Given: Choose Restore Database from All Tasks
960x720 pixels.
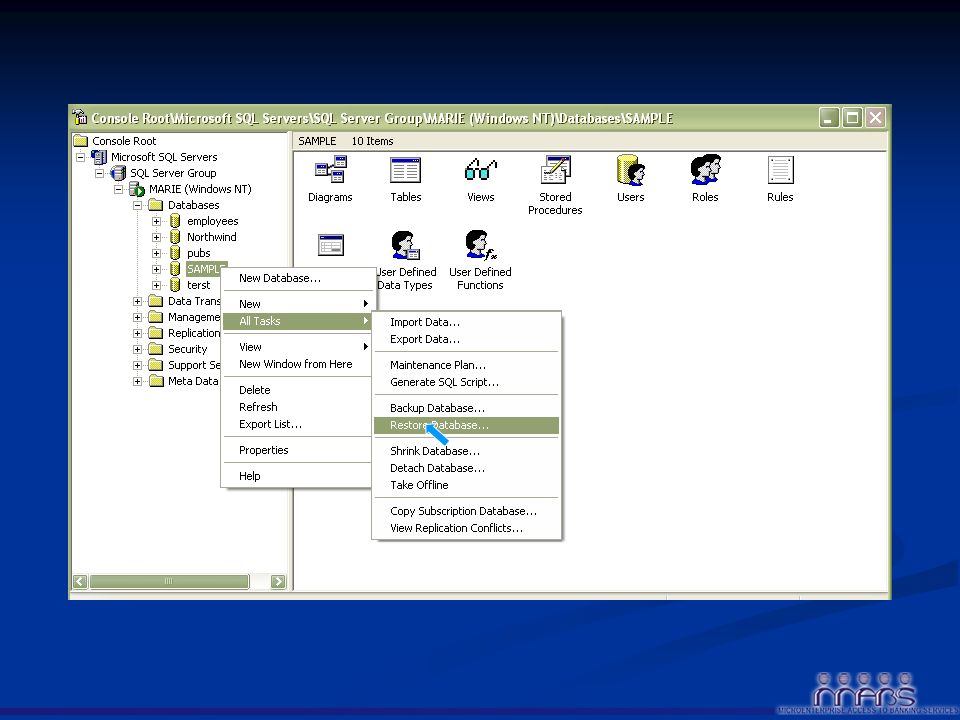Looking at the screenshot, I should tap(467, 425).
